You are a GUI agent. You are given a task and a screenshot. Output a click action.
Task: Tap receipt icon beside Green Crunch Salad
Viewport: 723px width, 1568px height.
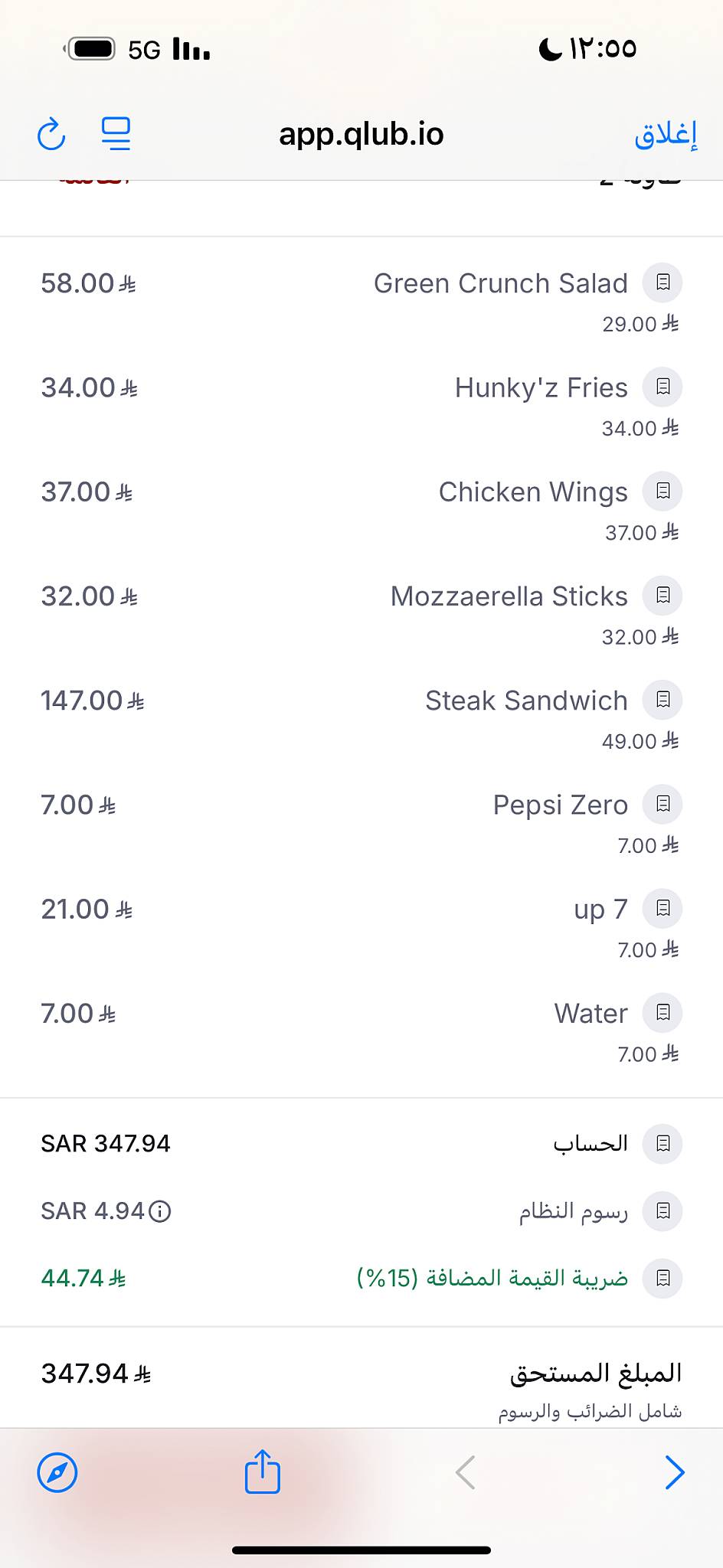[662, 283]
